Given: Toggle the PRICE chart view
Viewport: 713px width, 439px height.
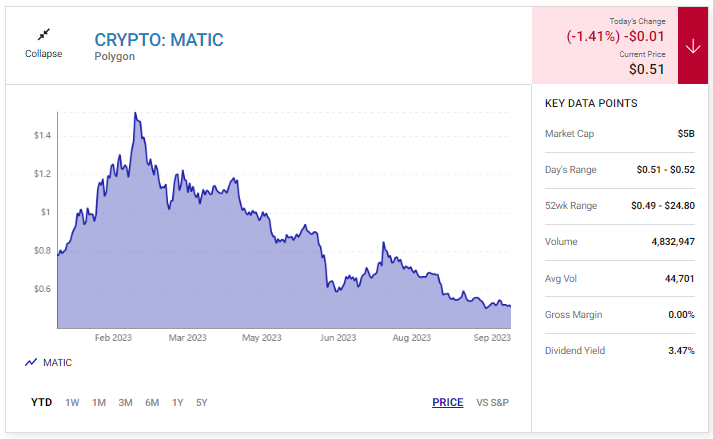Looking at the screenshot, I should pos(447,403).
